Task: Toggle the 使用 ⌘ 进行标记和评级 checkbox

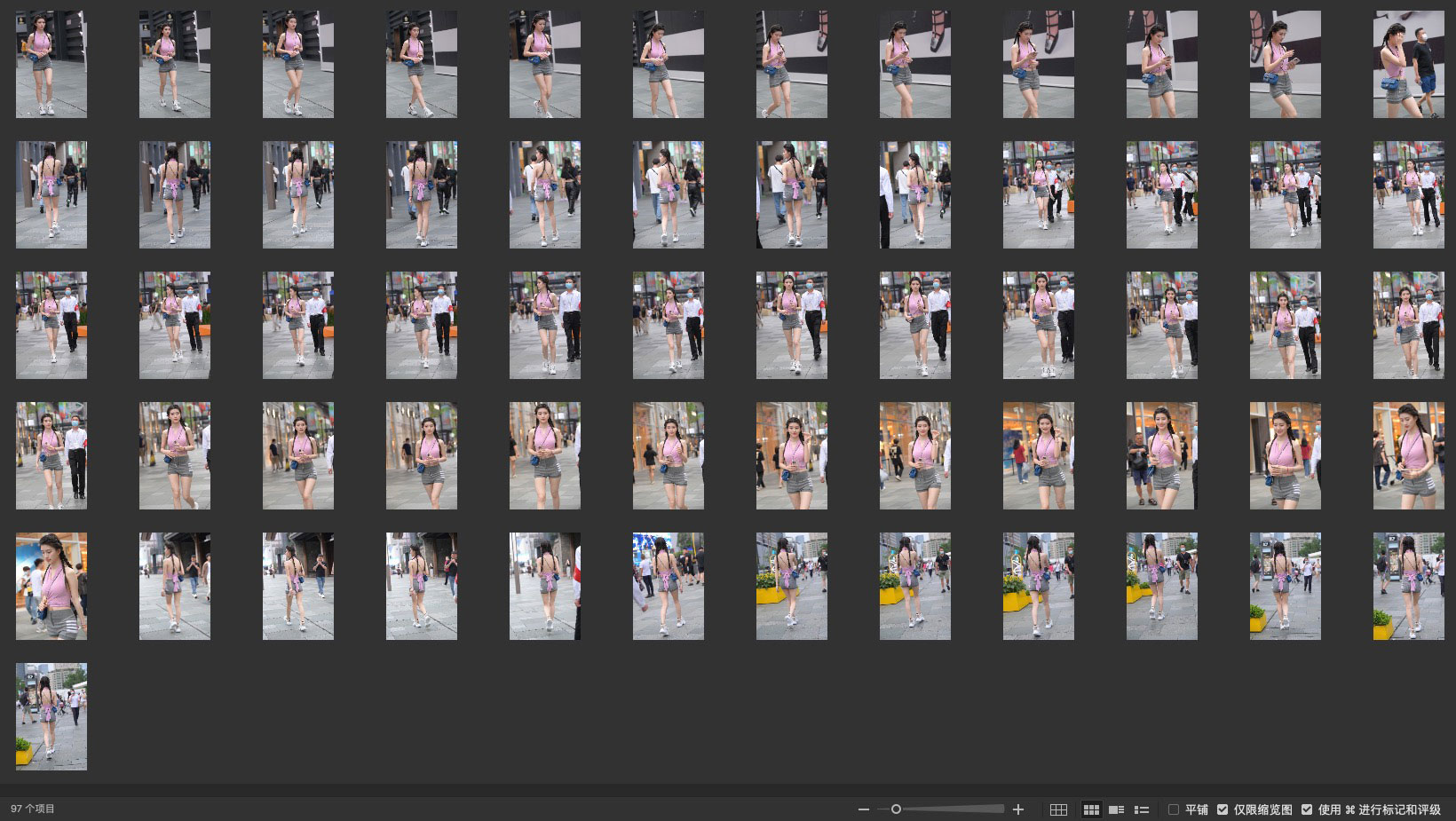Action: click(1307, 809)
